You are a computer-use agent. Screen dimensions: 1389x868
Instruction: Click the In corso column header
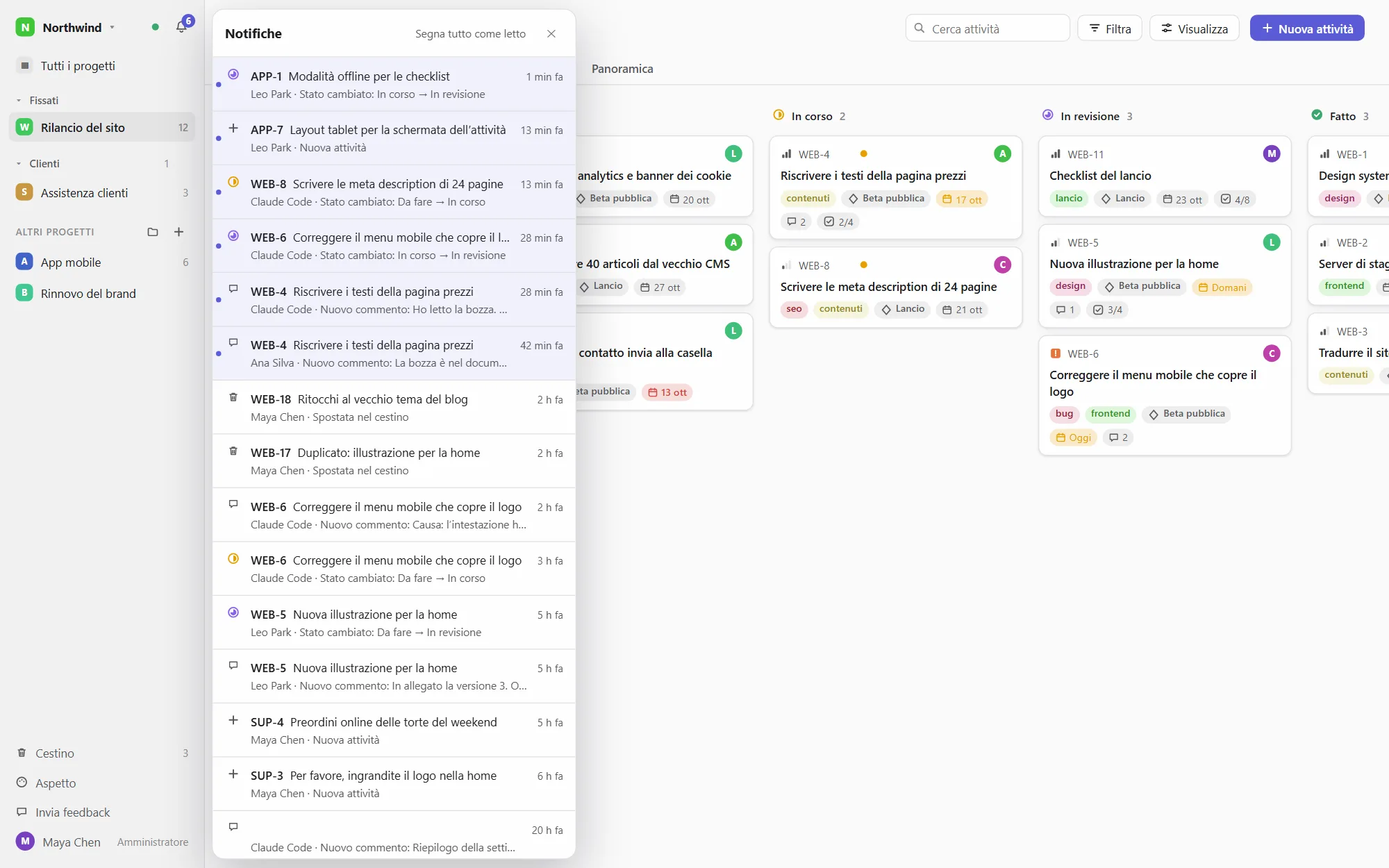[x=810, y=116]
